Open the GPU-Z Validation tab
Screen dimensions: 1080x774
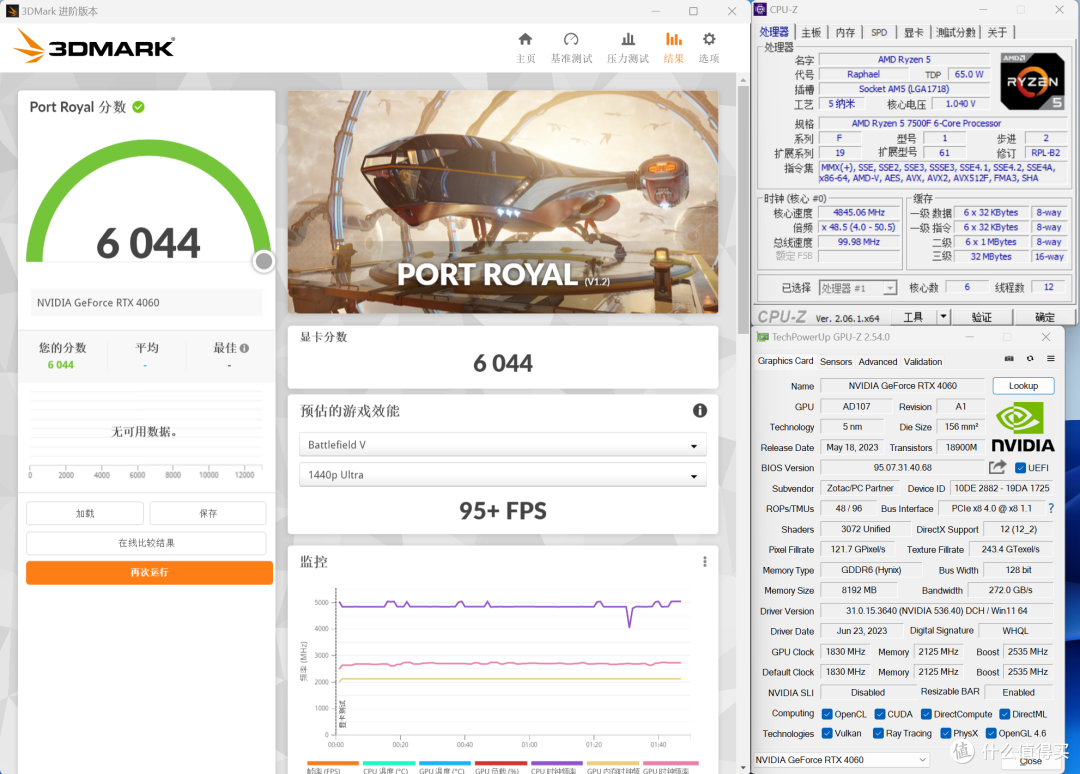click(x=923, y=362)
